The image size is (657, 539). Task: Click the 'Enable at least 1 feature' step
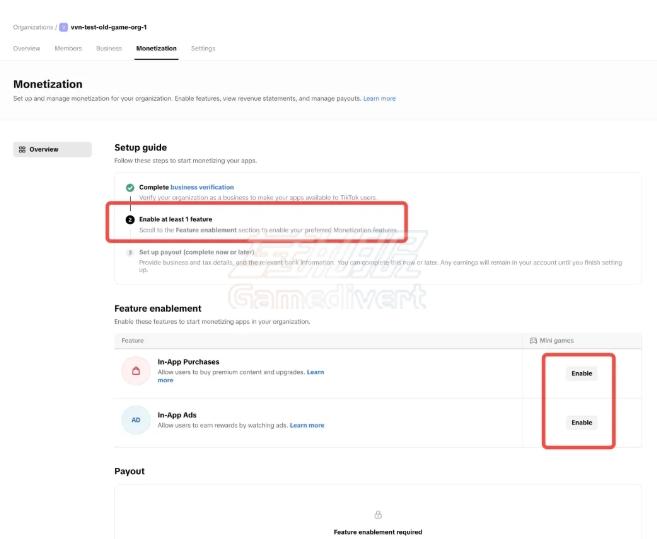point(176,219)
